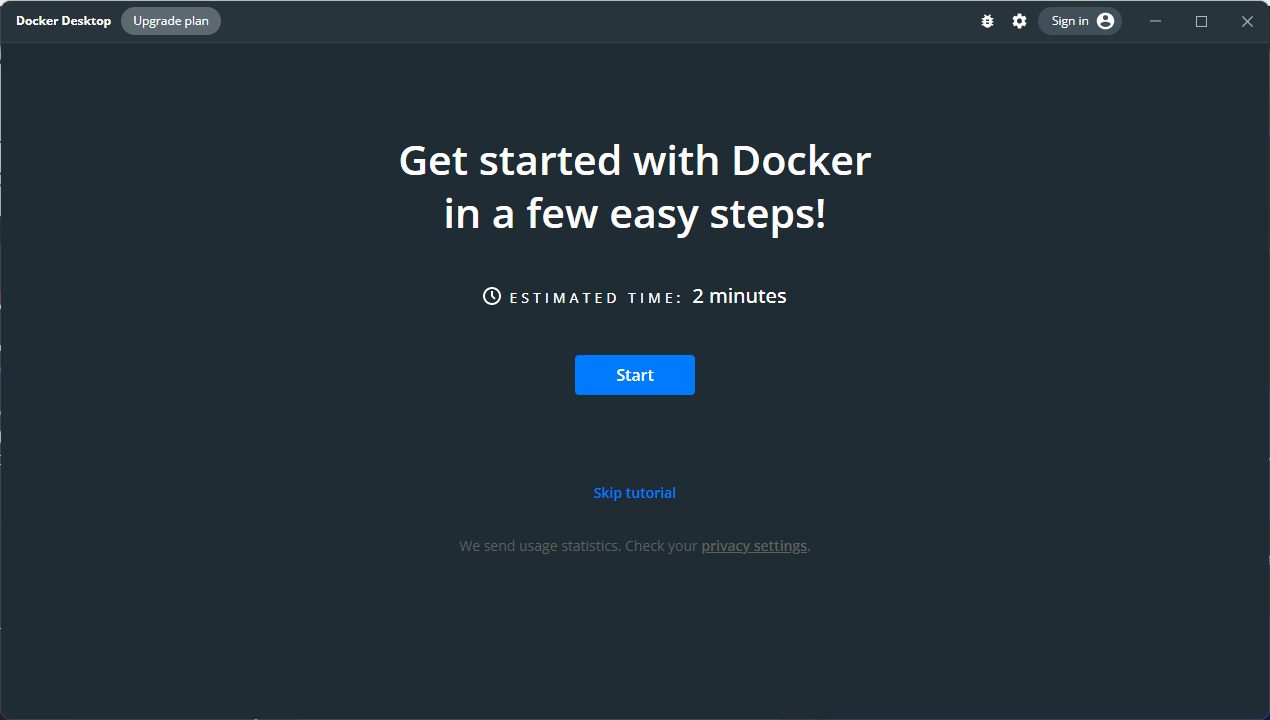Maximize the Docker Desktop window
Screen dimensions: 1270x720
tap(1201, 20)
